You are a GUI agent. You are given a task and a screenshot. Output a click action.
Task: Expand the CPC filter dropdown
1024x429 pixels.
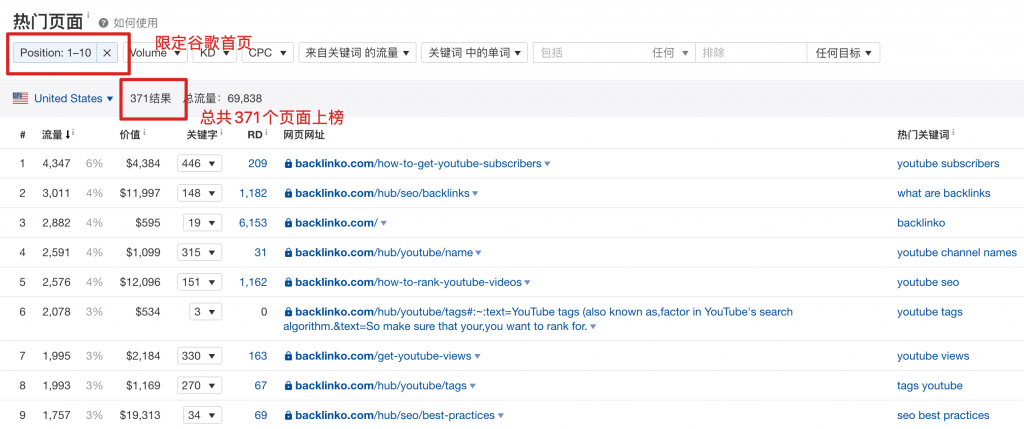tap(268, 53)
